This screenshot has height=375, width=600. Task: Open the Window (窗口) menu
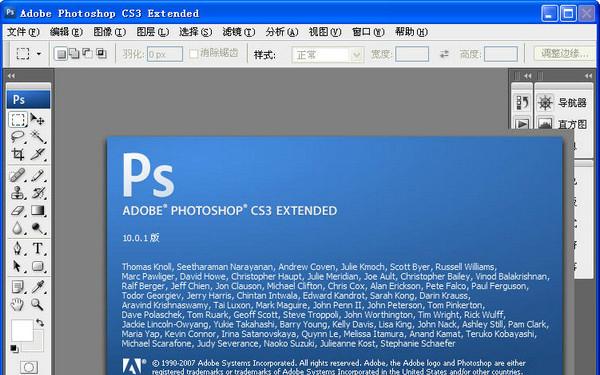pos(368,32)
